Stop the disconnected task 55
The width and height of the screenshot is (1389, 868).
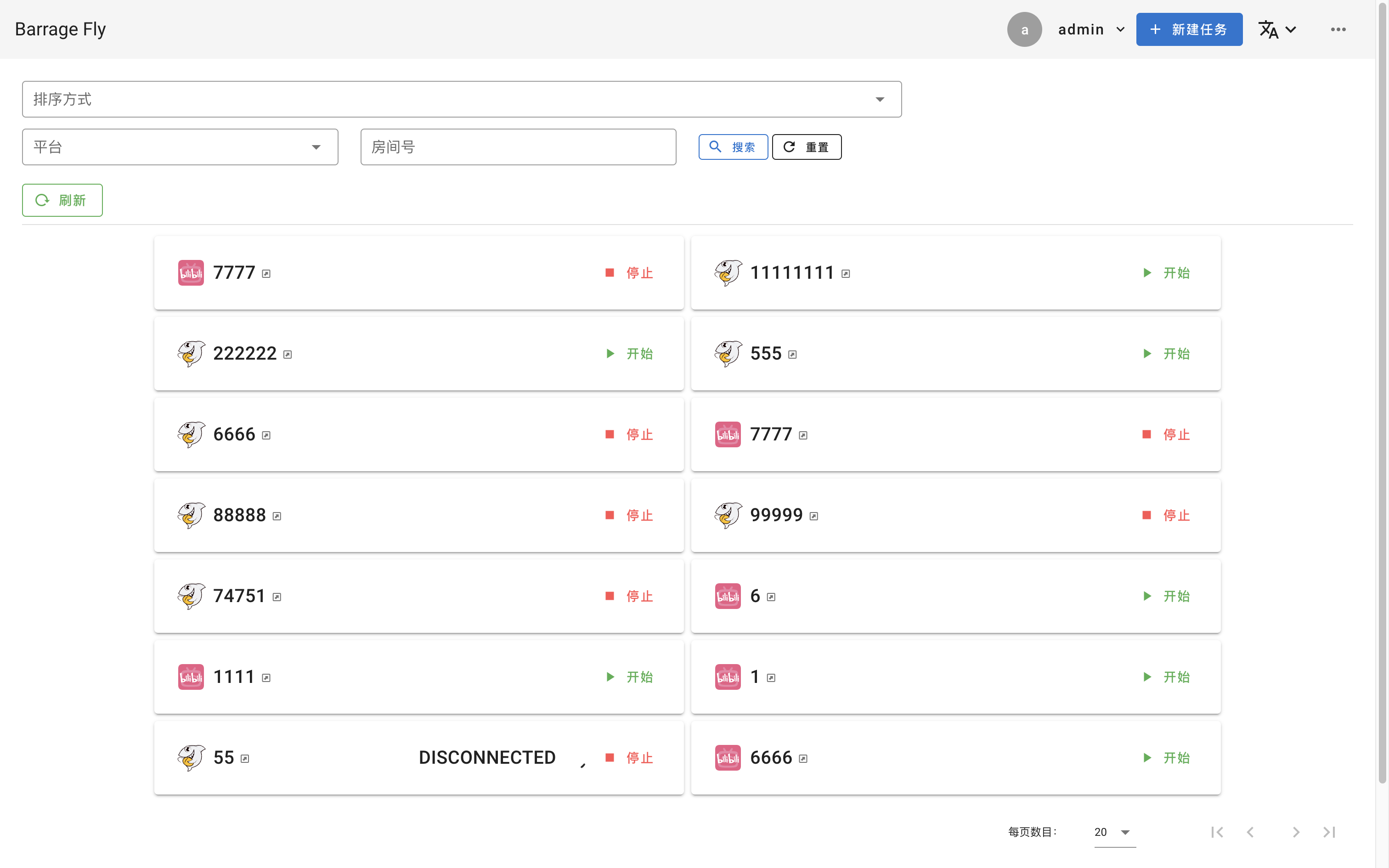pyautogui.click(x=629, y=758)
